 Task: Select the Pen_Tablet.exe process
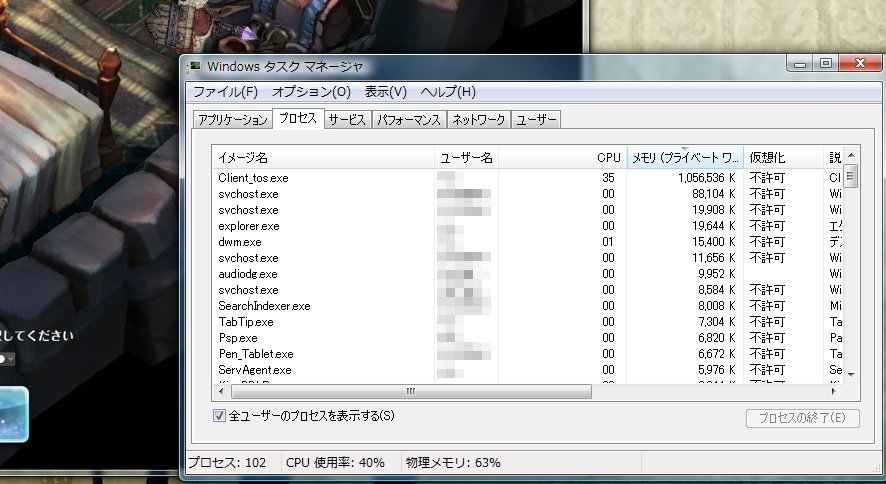pyautogui.click(x=528, y=354)
